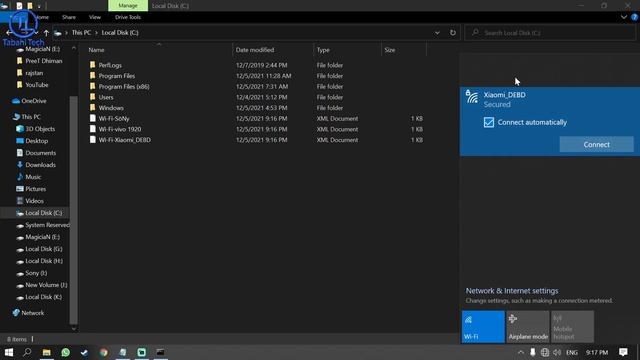Select New Volume drive in navigation pane

pos(42,285)
